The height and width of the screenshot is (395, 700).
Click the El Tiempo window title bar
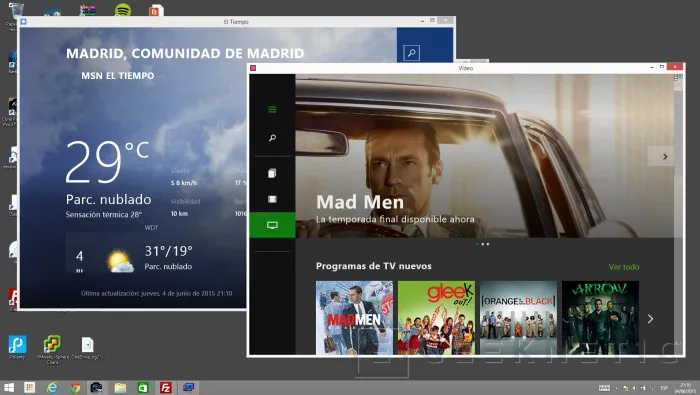coord(236,21)
